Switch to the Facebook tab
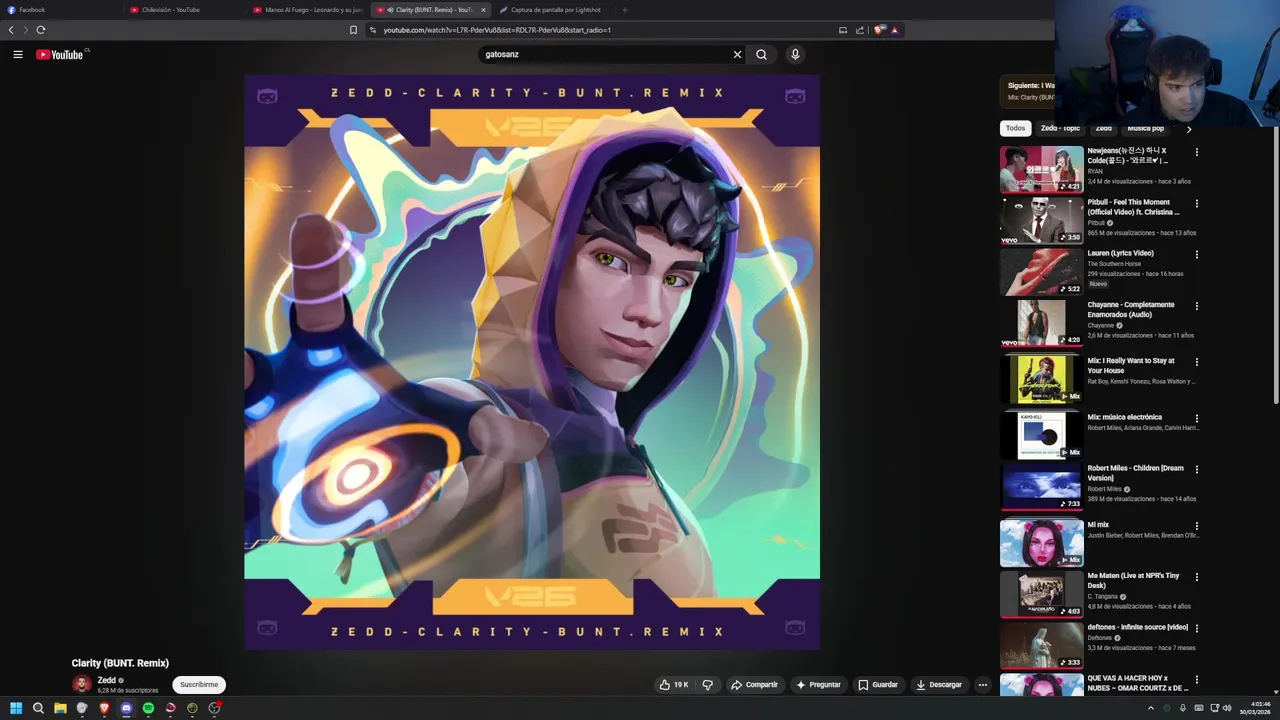This screenshot has height=720, width=1280. pos(60,10)
